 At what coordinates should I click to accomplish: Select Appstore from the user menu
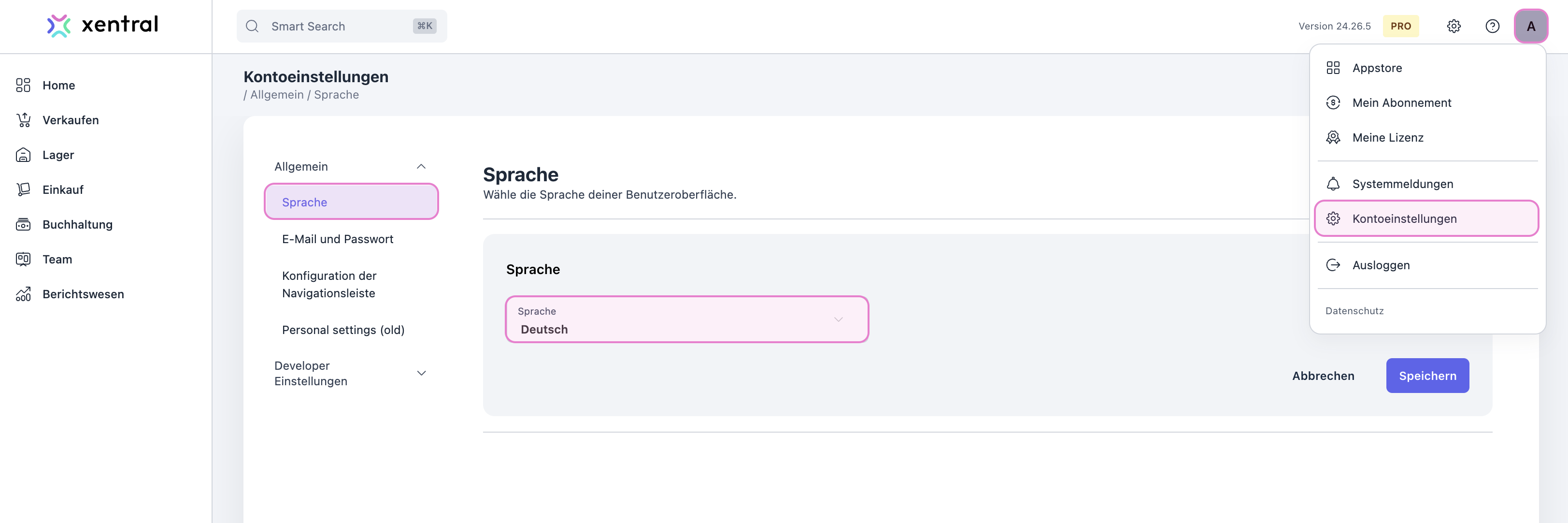pyautogui.click(x=1376, y=68)
